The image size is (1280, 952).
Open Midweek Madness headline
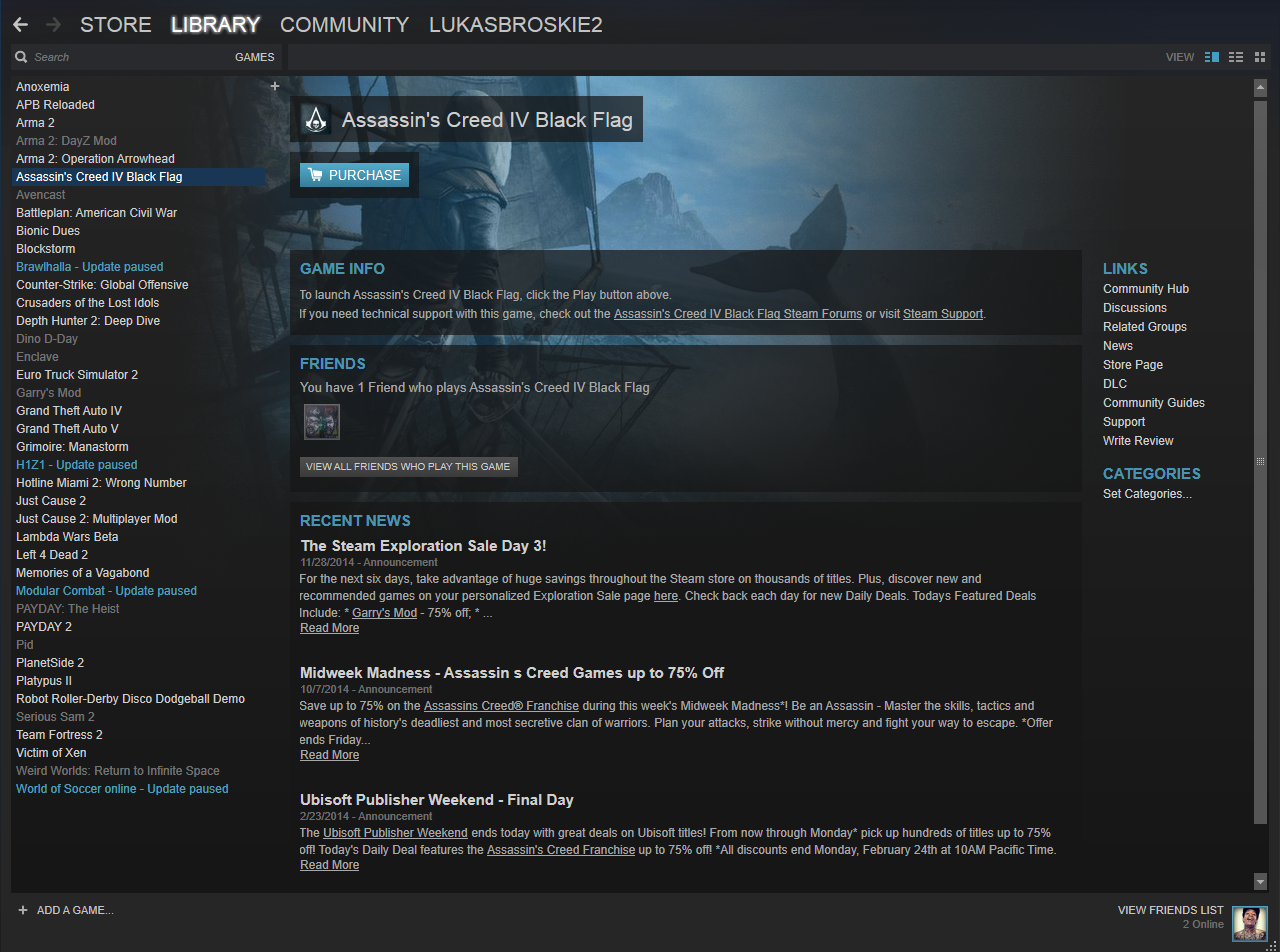coord(512,673)
